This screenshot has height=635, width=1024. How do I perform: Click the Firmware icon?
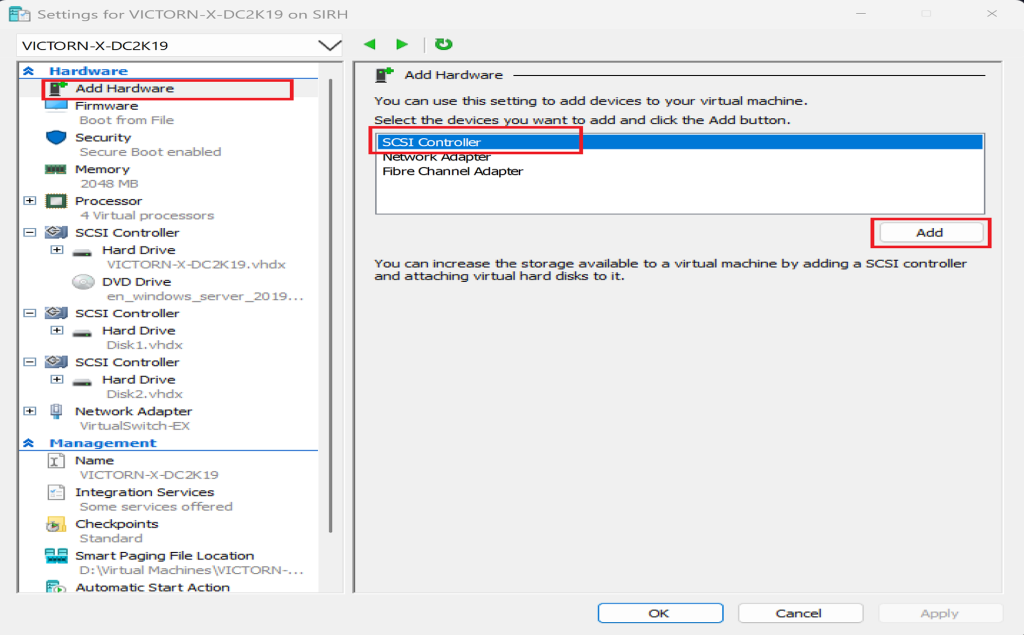pyautogui.click(x=56, y=106)
